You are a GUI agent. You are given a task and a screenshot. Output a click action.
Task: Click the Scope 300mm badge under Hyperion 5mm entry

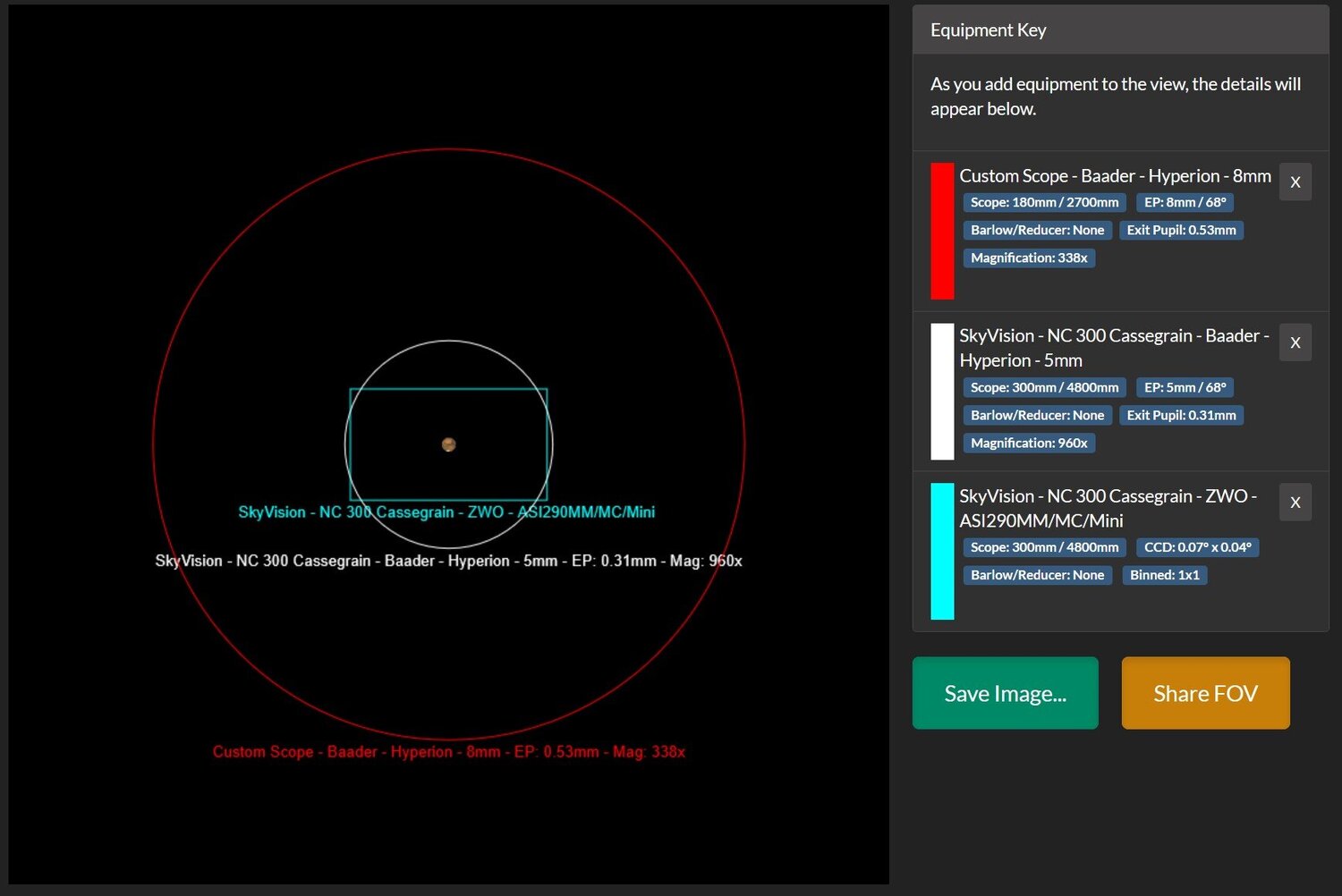1044,388
